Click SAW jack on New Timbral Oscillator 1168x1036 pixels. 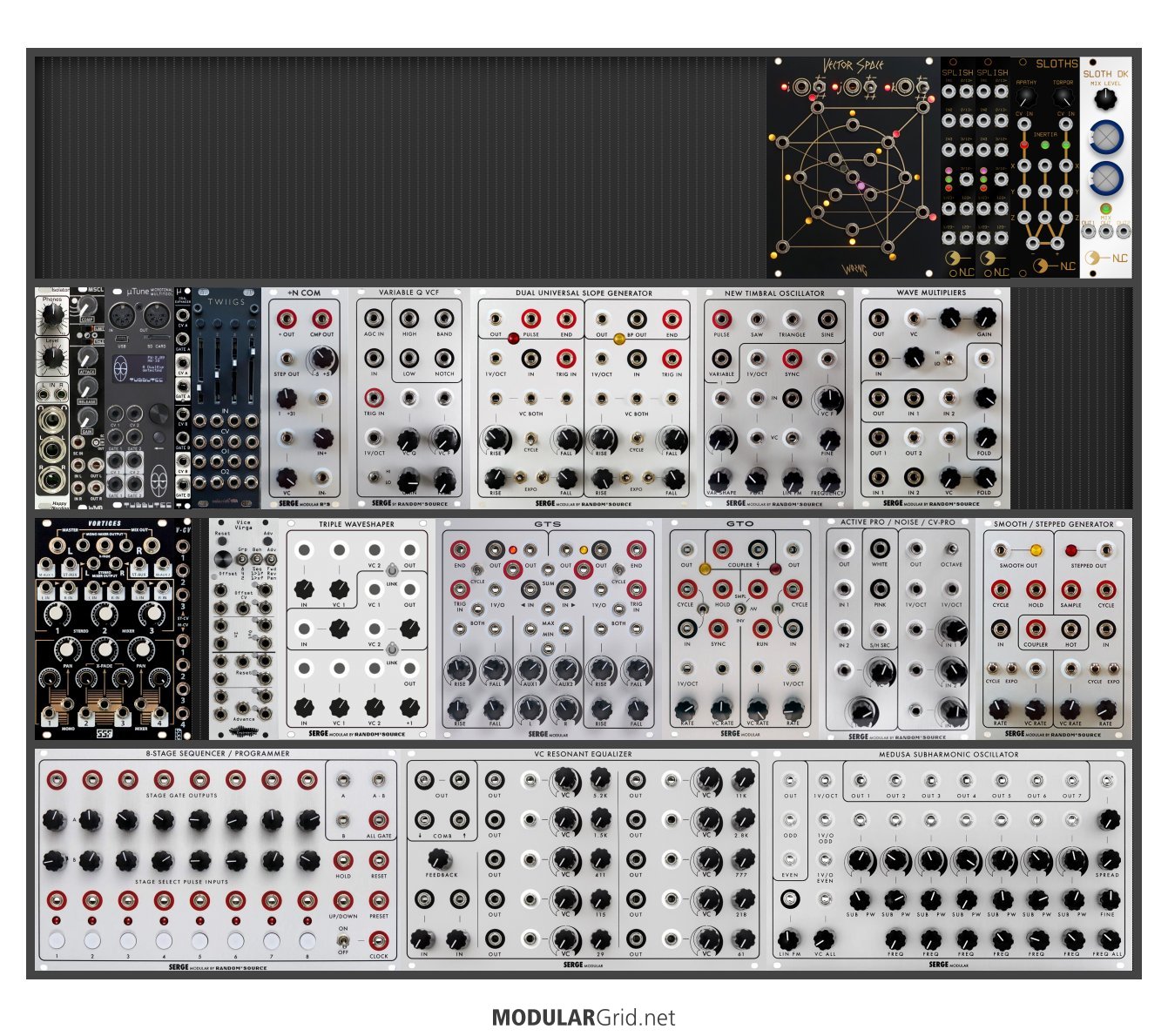click(757, 319)
